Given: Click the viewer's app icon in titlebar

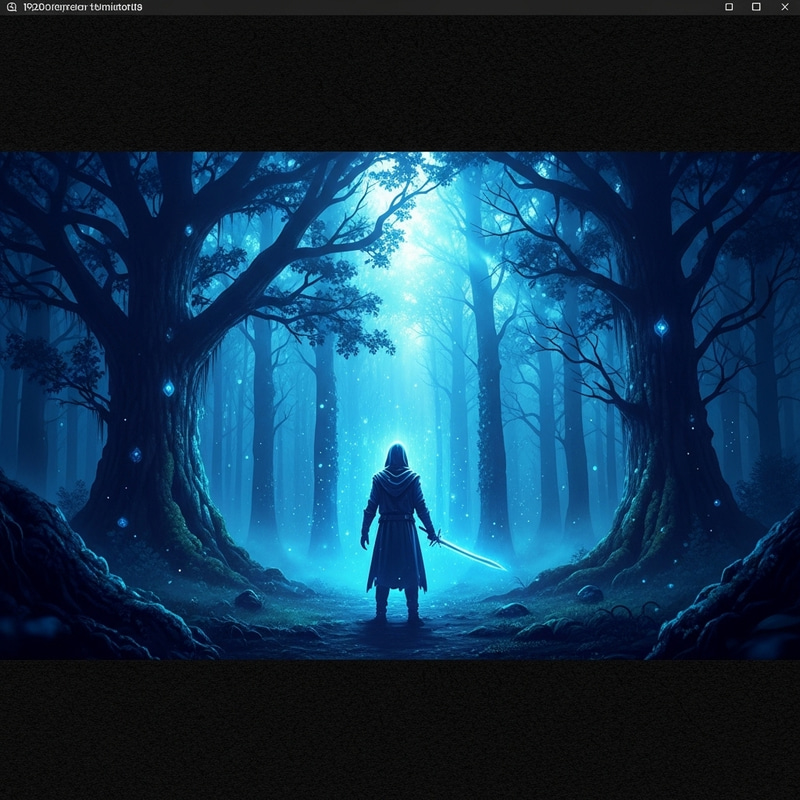Looking at the screenshot, I should (x=10, y=8).
